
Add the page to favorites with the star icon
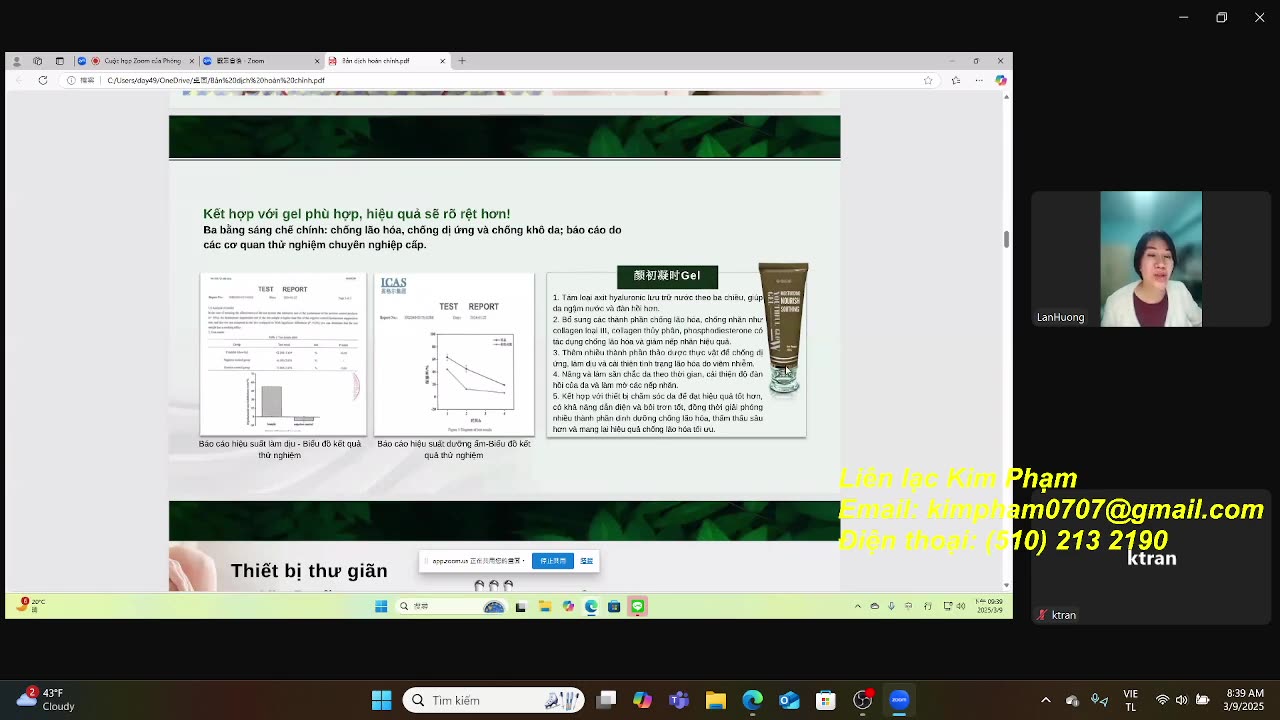coord(928,80)
